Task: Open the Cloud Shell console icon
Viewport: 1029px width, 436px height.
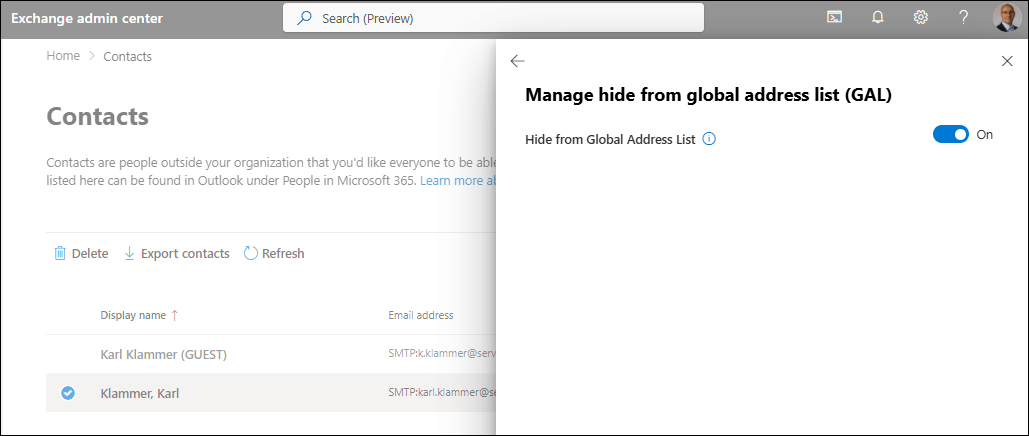Action: pyautogui.click(x=834, y=18)
